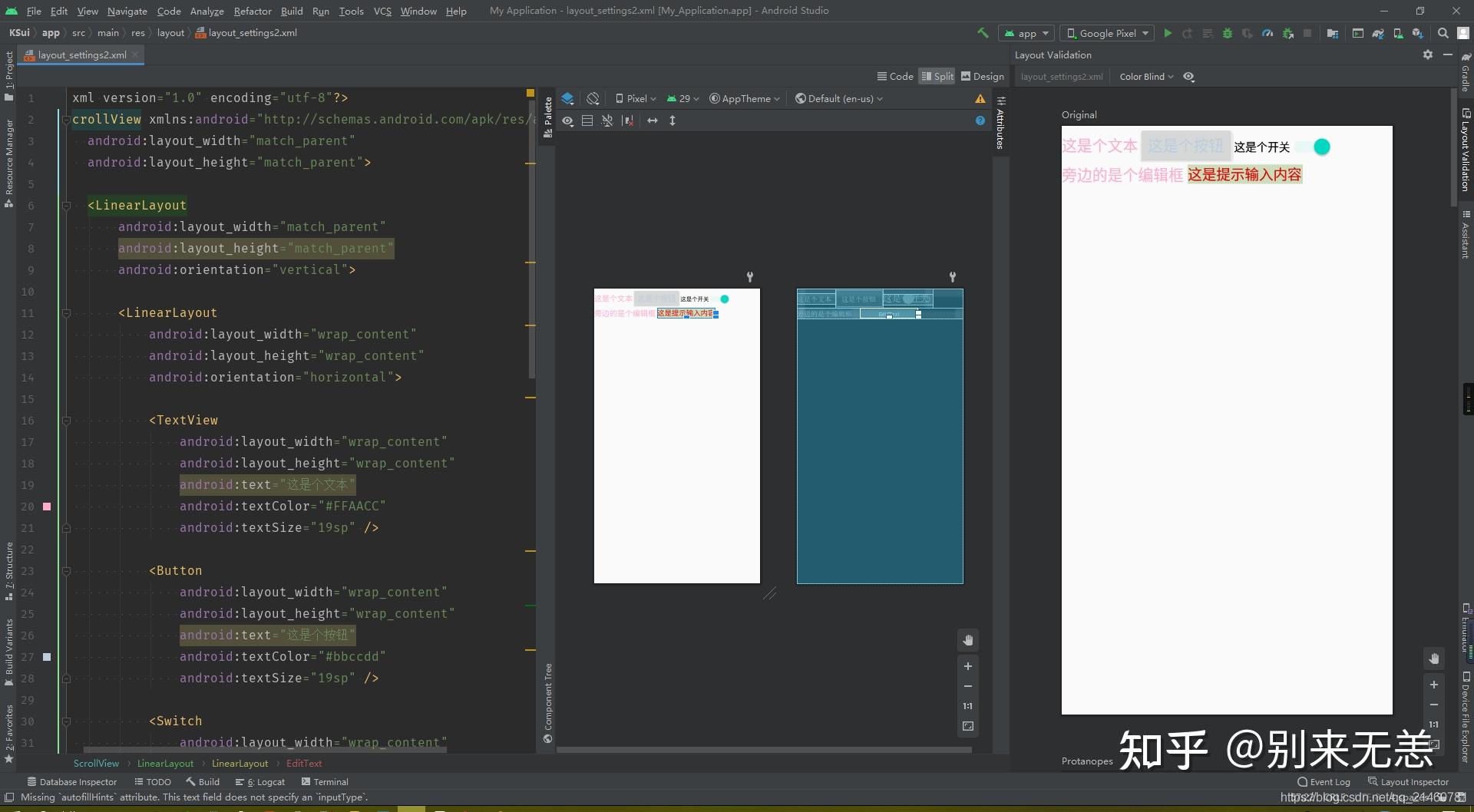Click Search Everywhere magnifier icon
Viewport: 1474px width, 812px height.
pos(1443,33)
